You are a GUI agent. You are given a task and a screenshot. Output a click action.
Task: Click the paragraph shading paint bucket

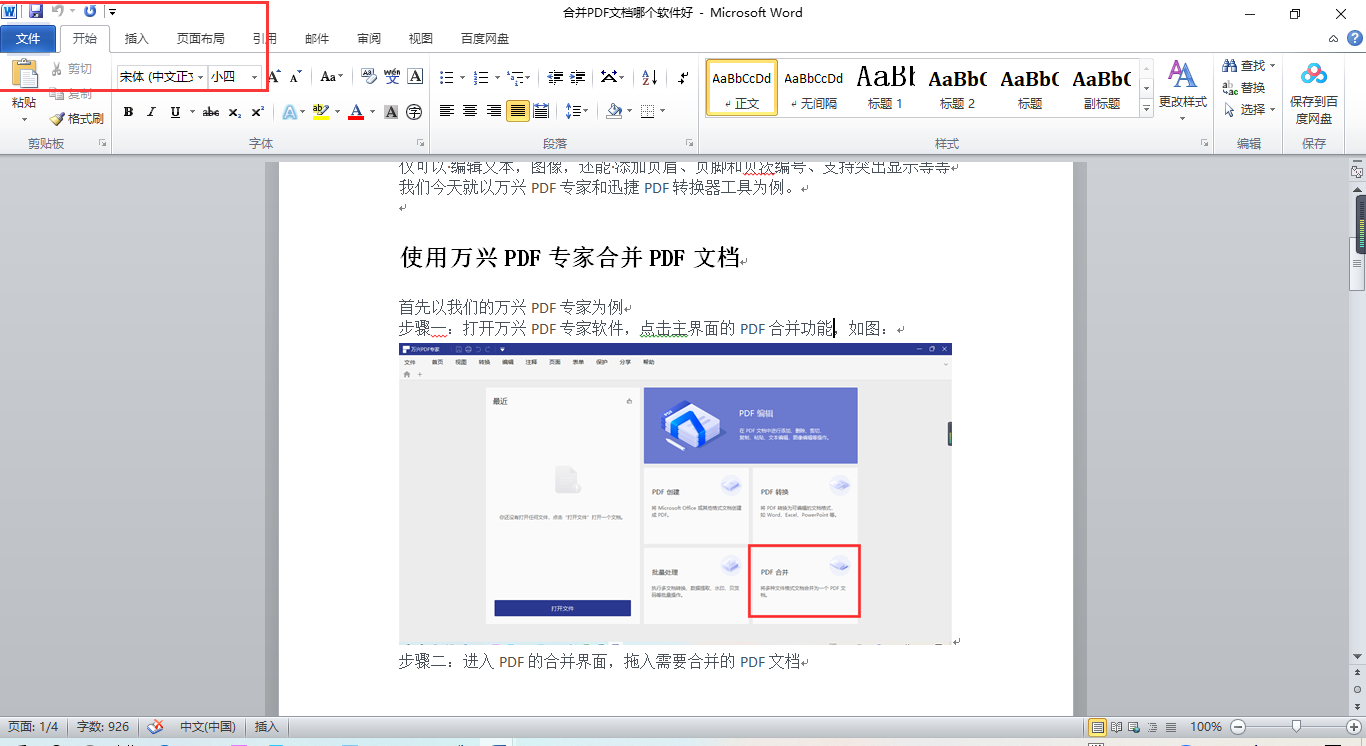614,111
